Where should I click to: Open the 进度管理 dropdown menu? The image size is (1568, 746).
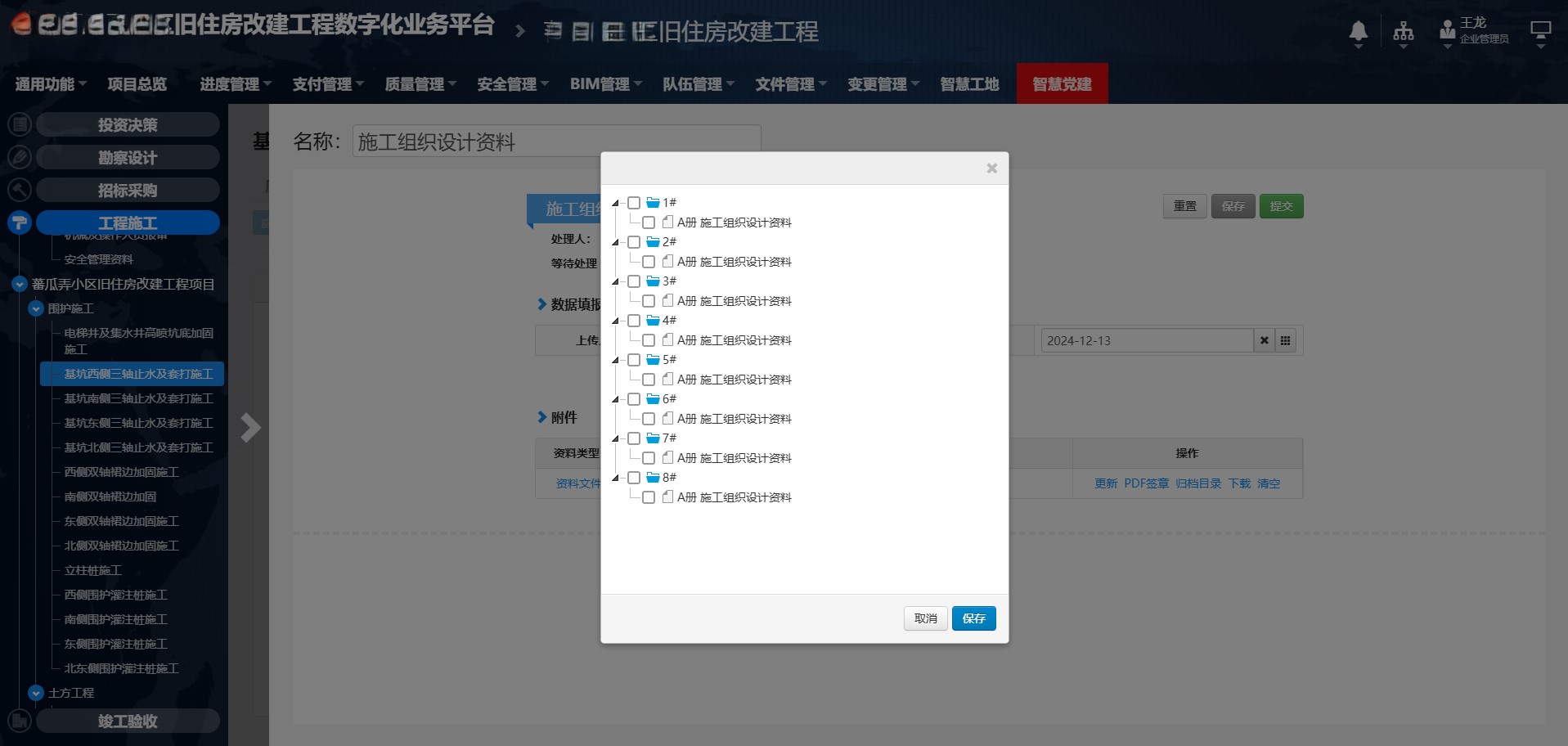pyautogui.click(x=236, y=84)
